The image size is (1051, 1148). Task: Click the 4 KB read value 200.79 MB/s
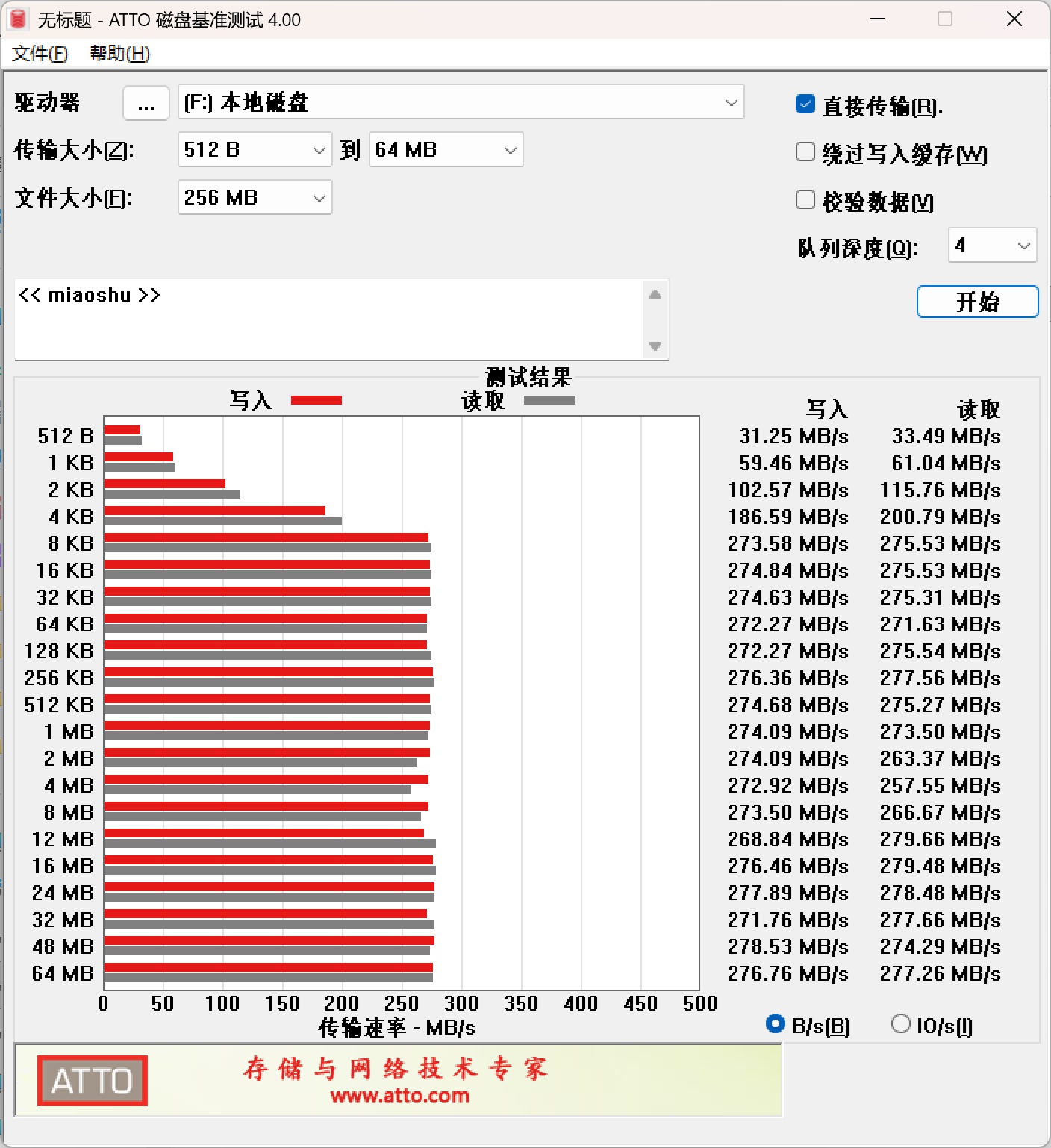940,517
